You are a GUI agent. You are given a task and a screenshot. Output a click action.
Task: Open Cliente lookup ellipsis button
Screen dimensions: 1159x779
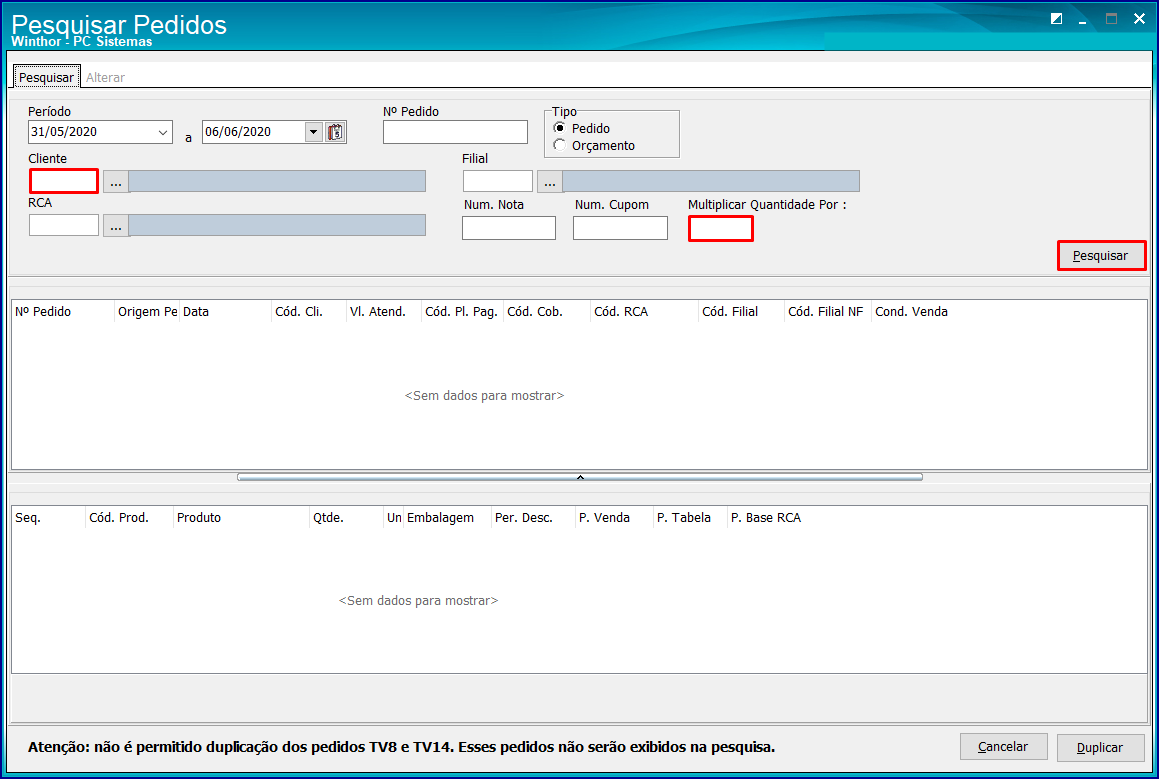tap(116, 182)
